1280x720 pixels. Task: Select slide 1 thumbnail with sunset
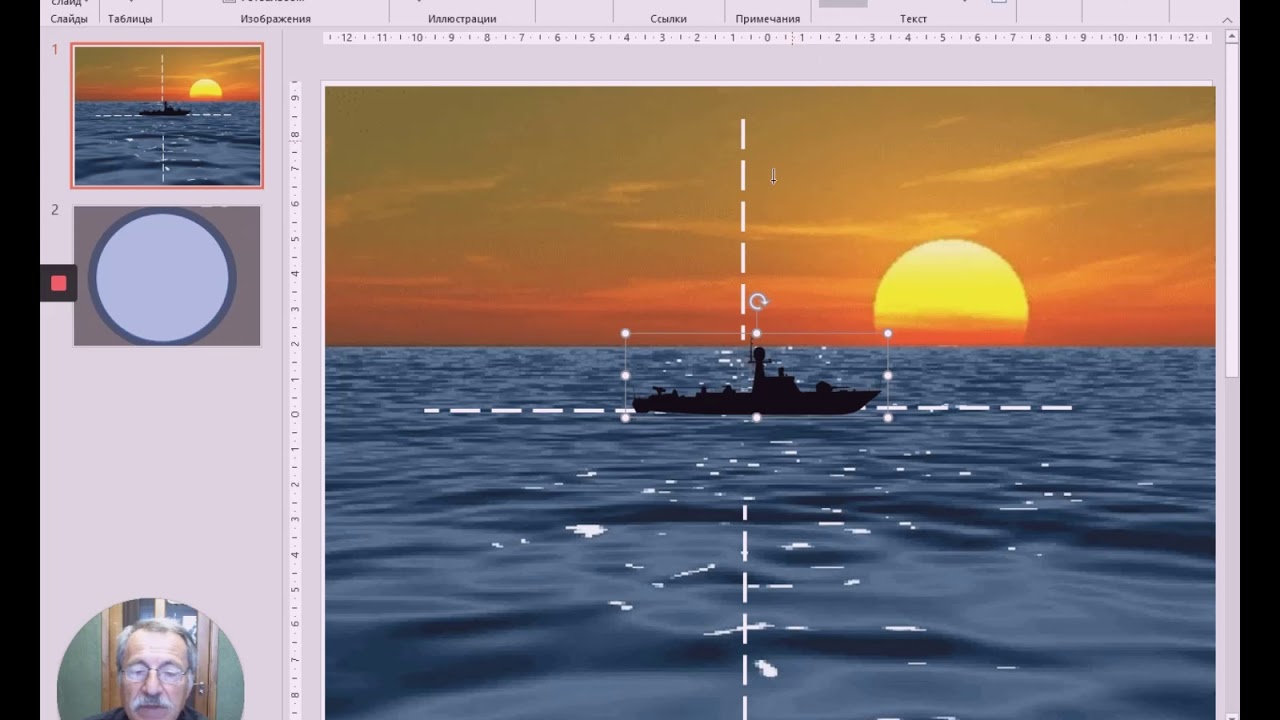tap(167, 116)
